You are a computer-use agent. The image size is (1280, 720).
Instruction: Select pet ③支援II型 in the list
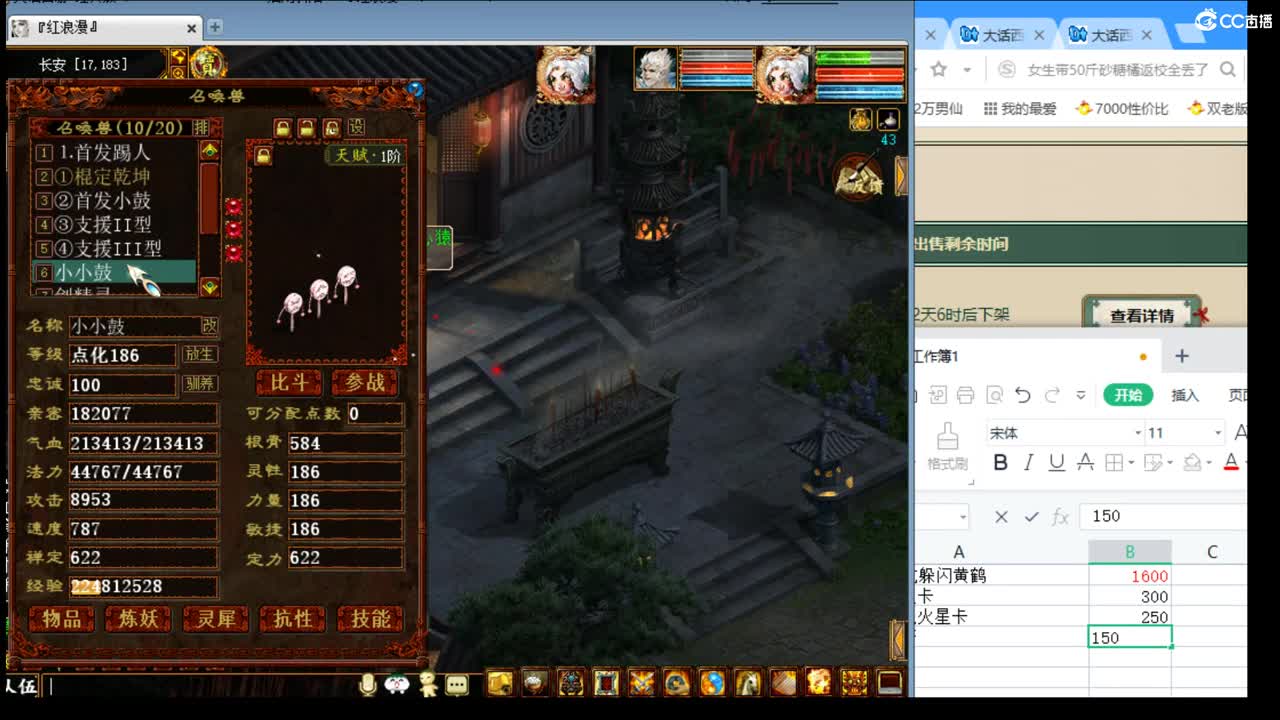click(114, 225)
